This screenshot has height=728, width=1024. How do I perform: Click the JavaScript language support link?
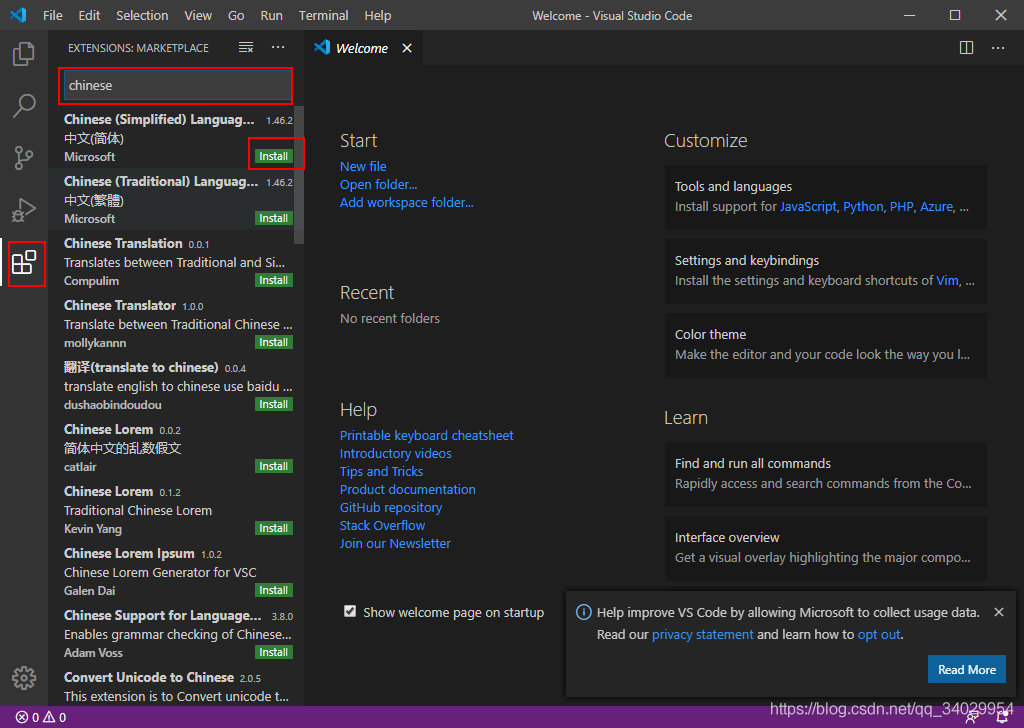pyautogui.click(x=808, y=207)
